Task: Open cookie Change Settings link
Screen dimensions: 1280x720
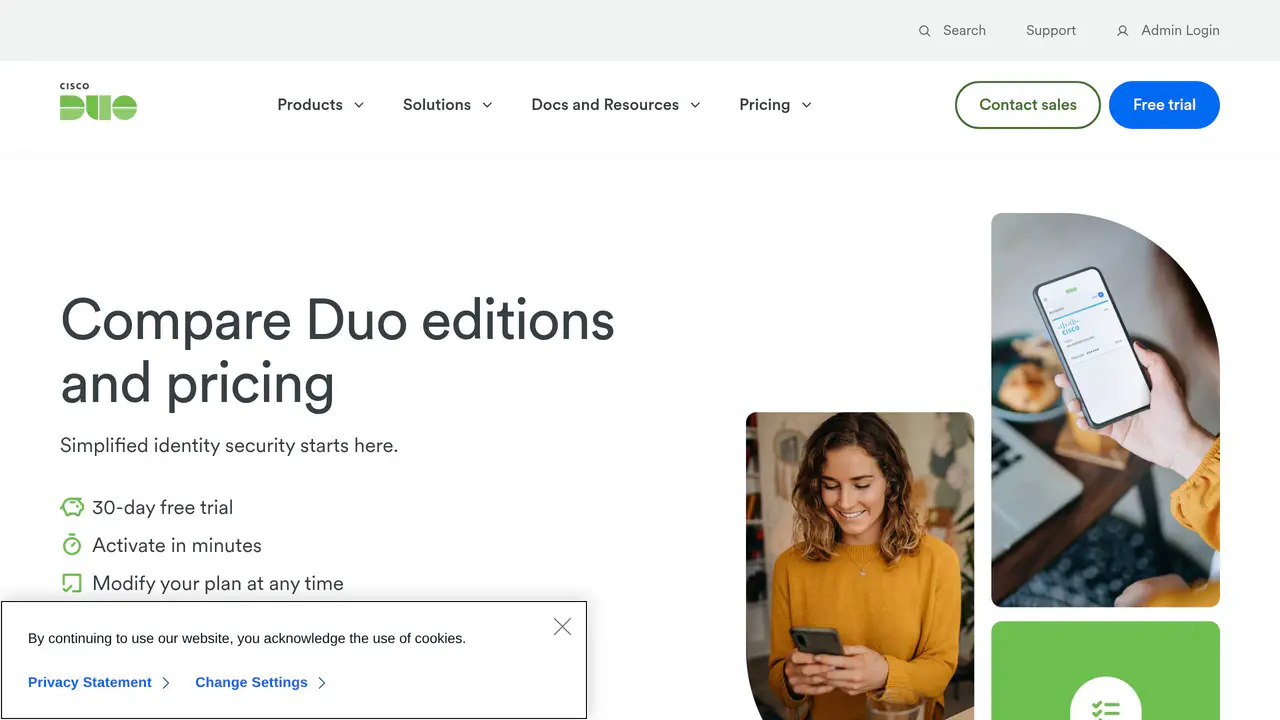Action: coord(251,683)
